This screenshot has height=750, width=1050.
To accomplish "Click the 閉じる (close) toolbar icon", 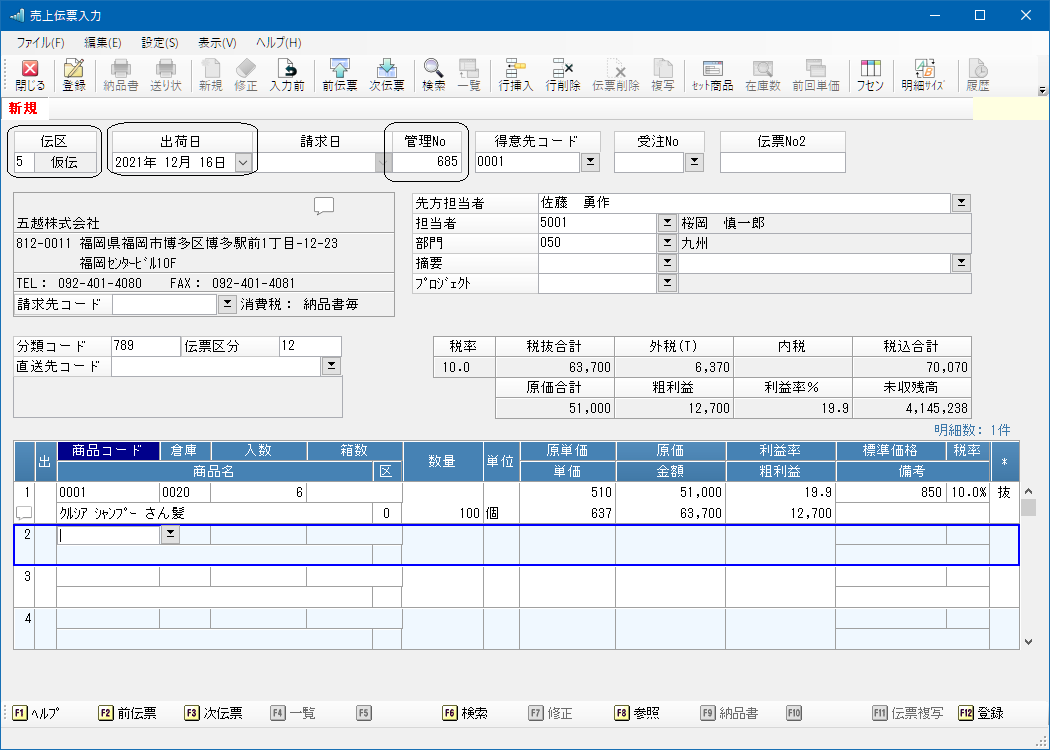I will (x=30, y=75).
